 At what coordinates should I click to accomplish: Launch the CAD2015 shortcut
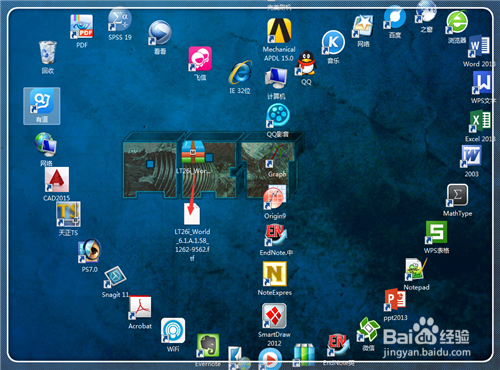(x=57, y=180)
